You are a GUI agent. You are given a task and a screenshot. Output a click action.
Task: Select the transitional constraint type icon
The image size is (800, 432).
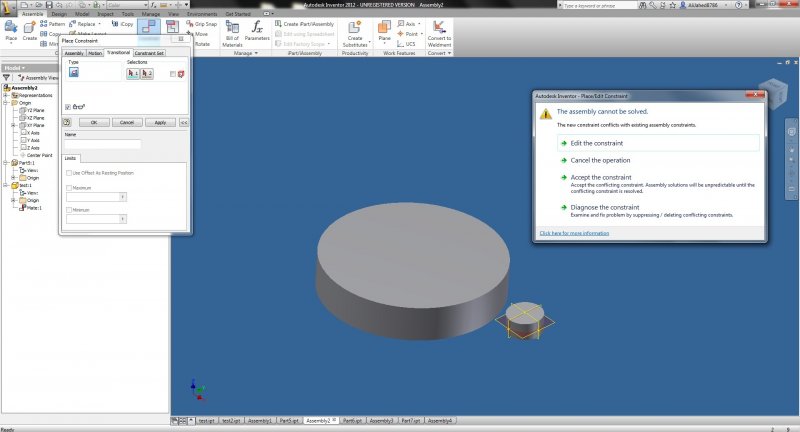74,73
